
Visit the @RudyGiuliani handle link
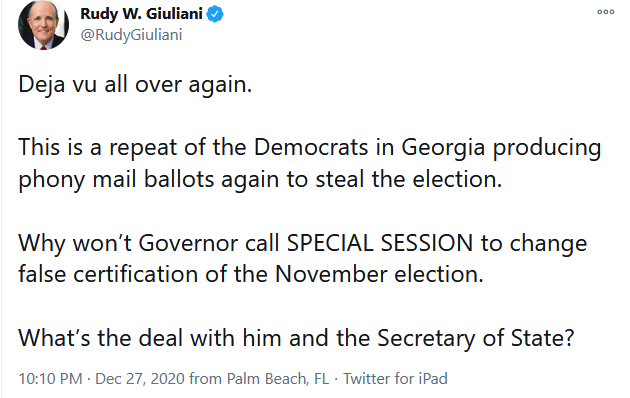click(131, 35)
